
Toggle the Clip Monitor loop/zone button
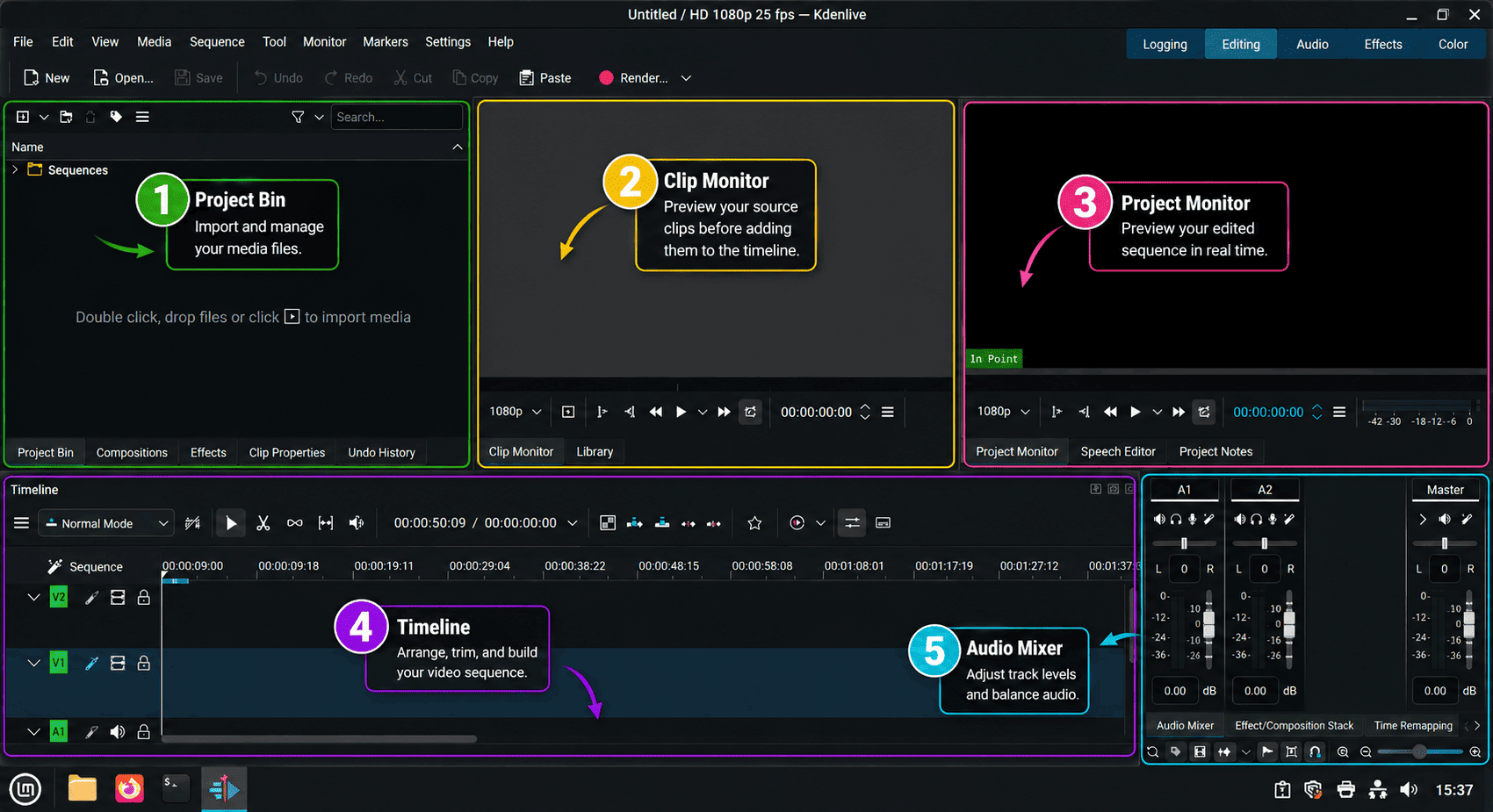point(750,412)
